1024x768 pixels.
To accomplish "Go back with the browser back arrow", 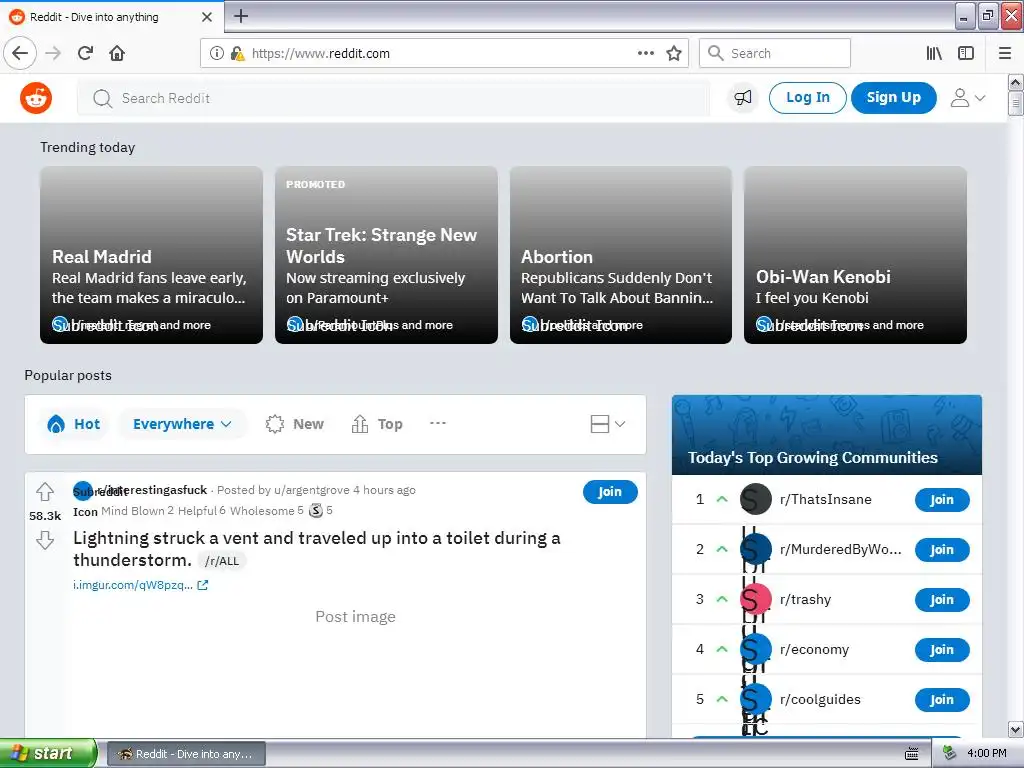I will coord(20,53).
